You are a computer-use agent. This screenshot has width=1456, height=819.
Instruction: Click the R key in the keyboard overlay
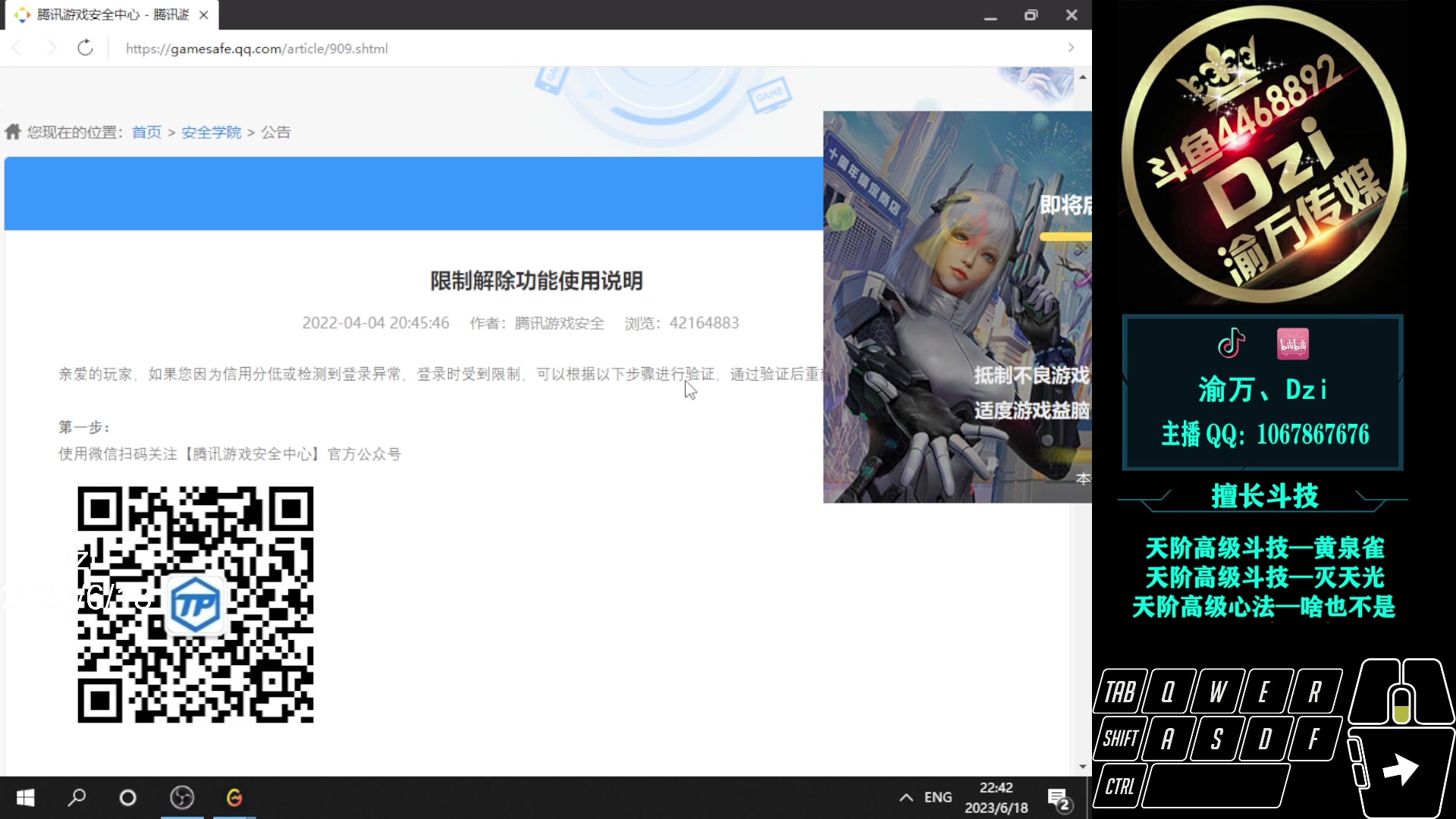pyautogui.click(x=1314, y=692)
